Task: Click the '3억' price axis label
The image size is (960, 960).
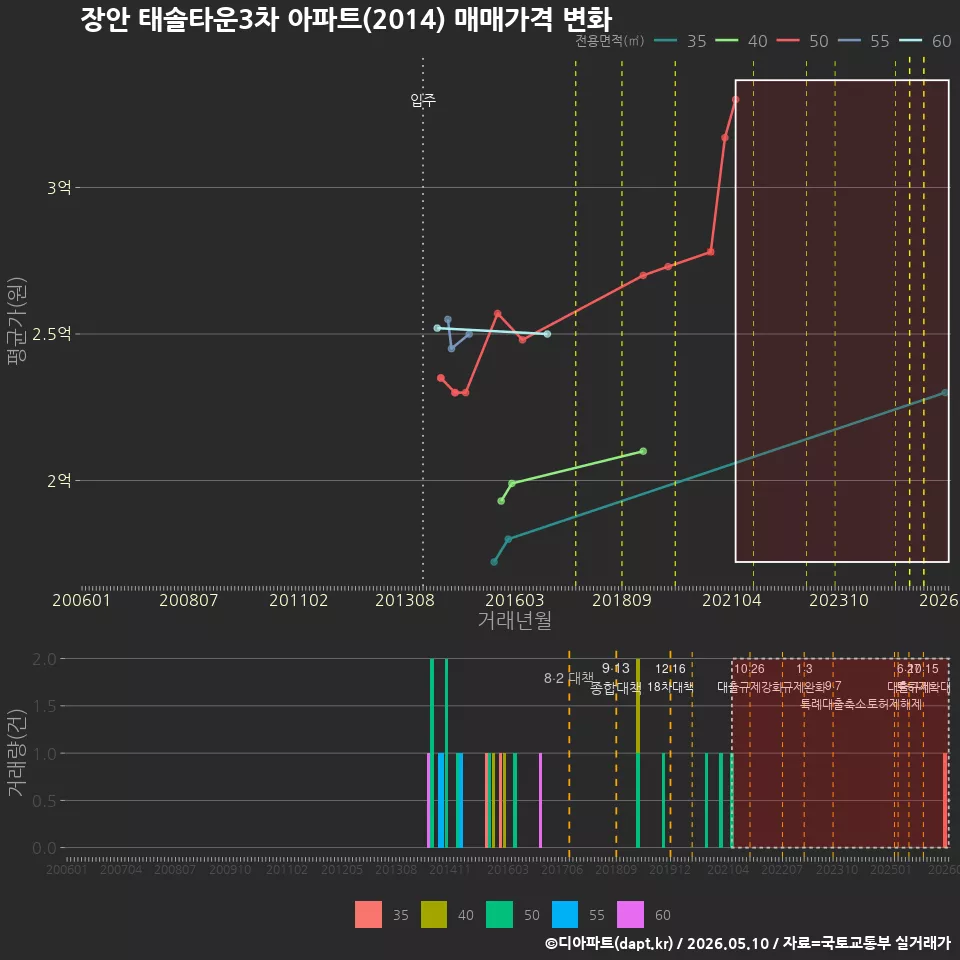Action: click(59, 187)
